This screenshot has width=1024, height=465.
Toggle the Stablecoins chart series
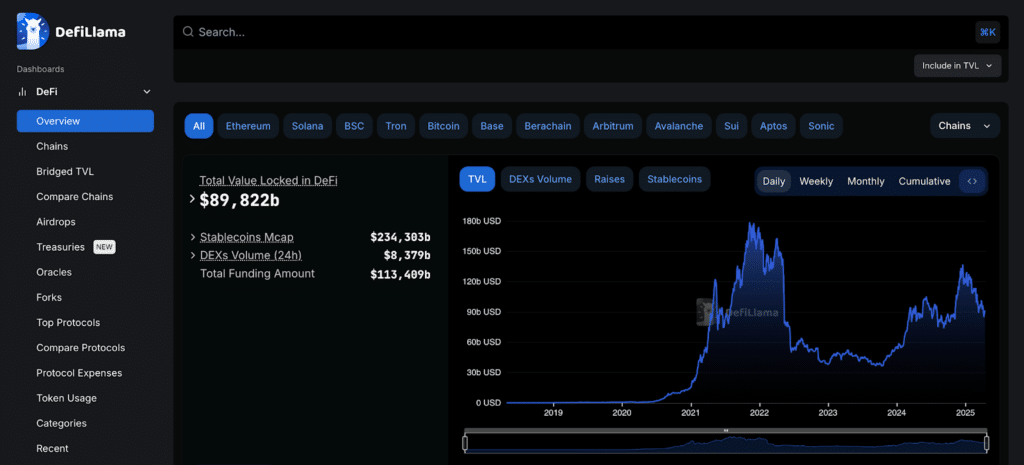675,179
